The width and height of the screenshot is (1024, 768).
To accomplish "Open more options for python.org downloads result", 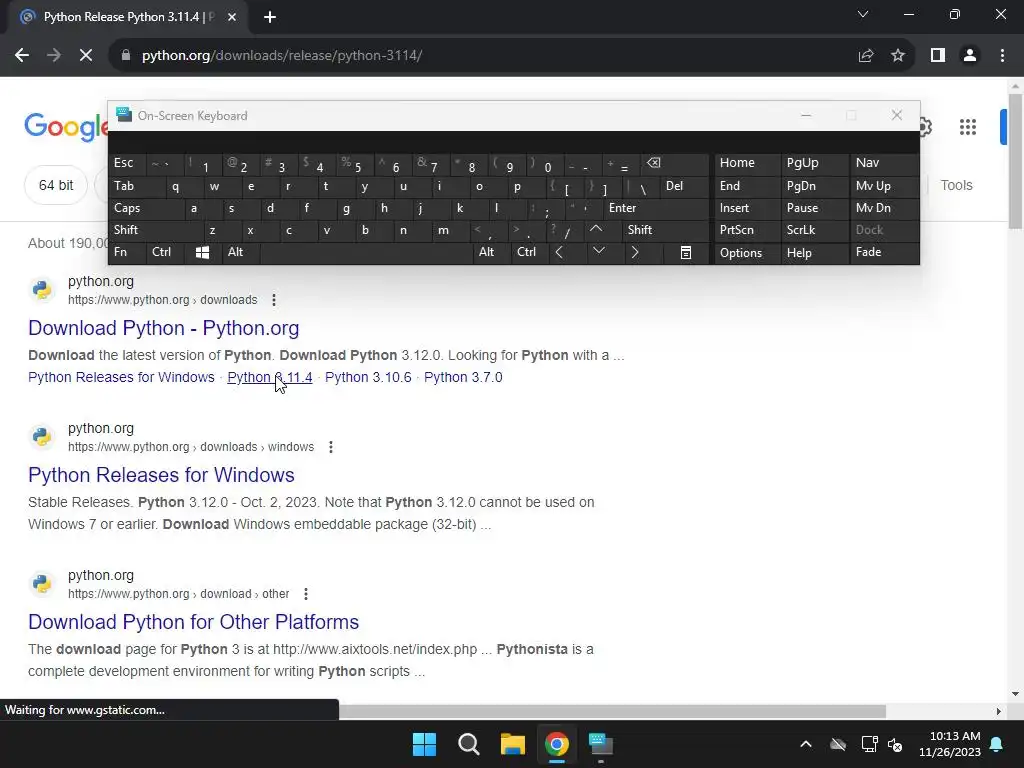I will (x=274, y=300).
